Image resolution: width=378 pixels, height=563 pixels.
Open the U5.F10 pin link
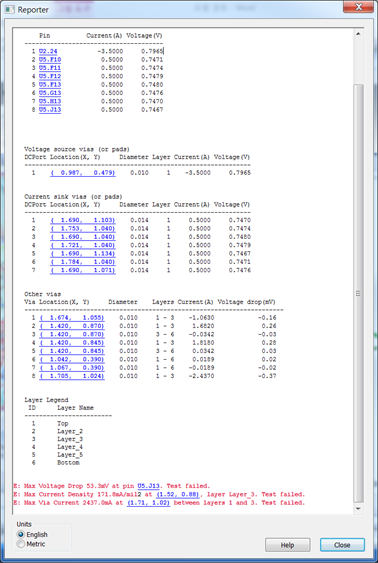click(50, 60)
